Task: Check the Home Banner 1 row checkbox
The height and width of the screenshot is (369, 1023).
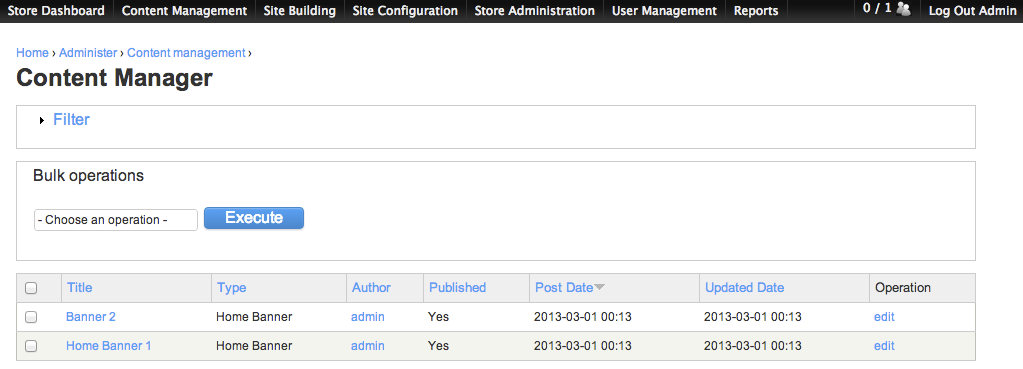Action: (31, 346)
